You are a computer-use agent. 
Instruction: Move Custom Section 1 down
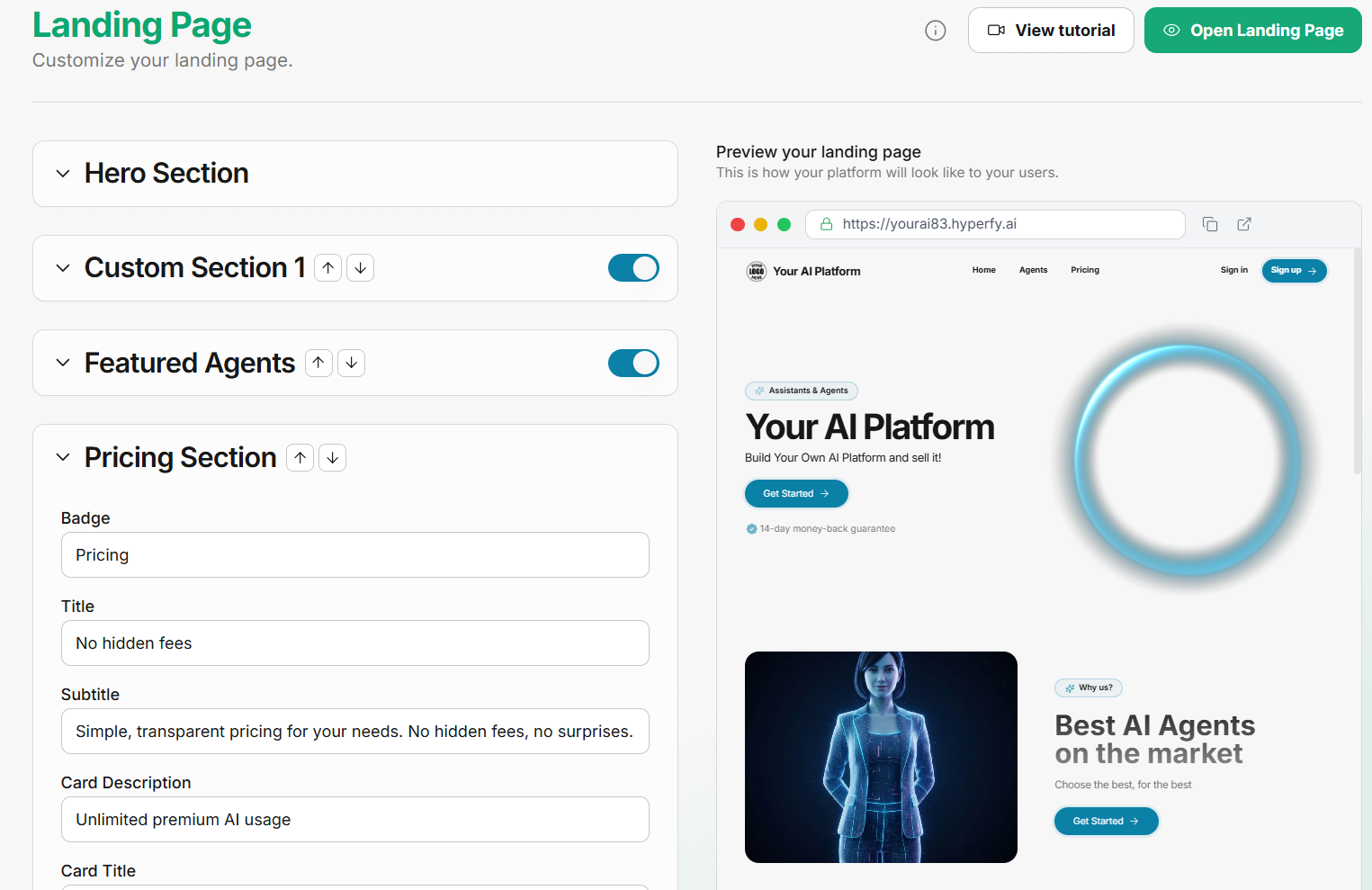361,268
